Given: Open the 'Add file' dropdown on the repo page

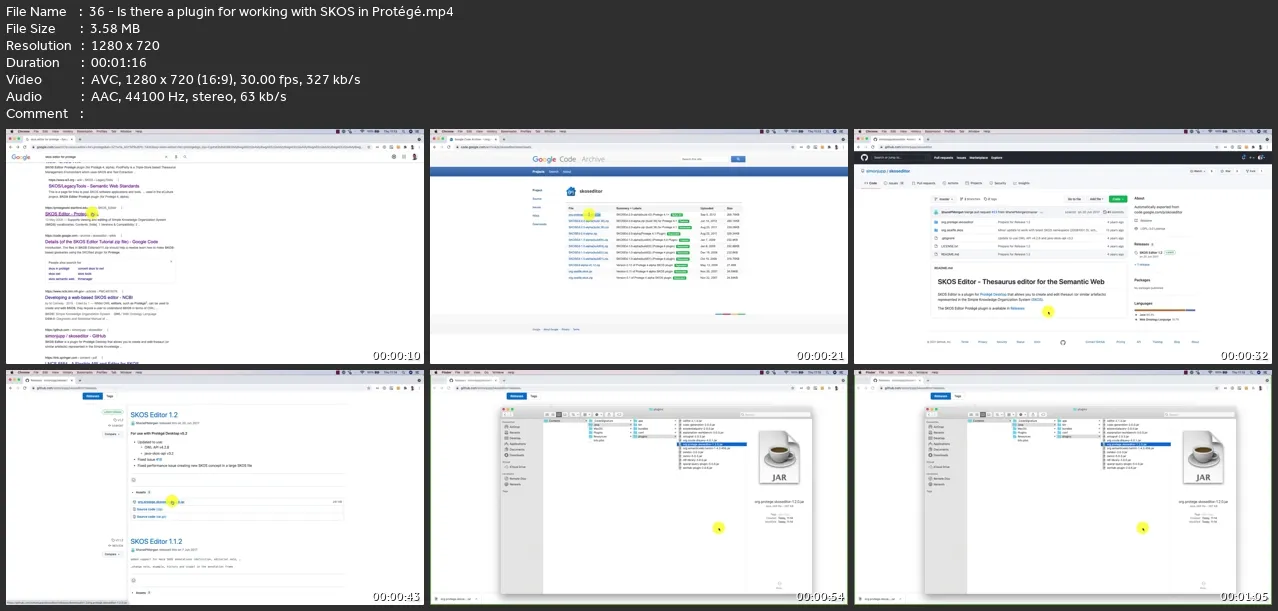Looking at the screenshot, I should tap(1097, 200).
